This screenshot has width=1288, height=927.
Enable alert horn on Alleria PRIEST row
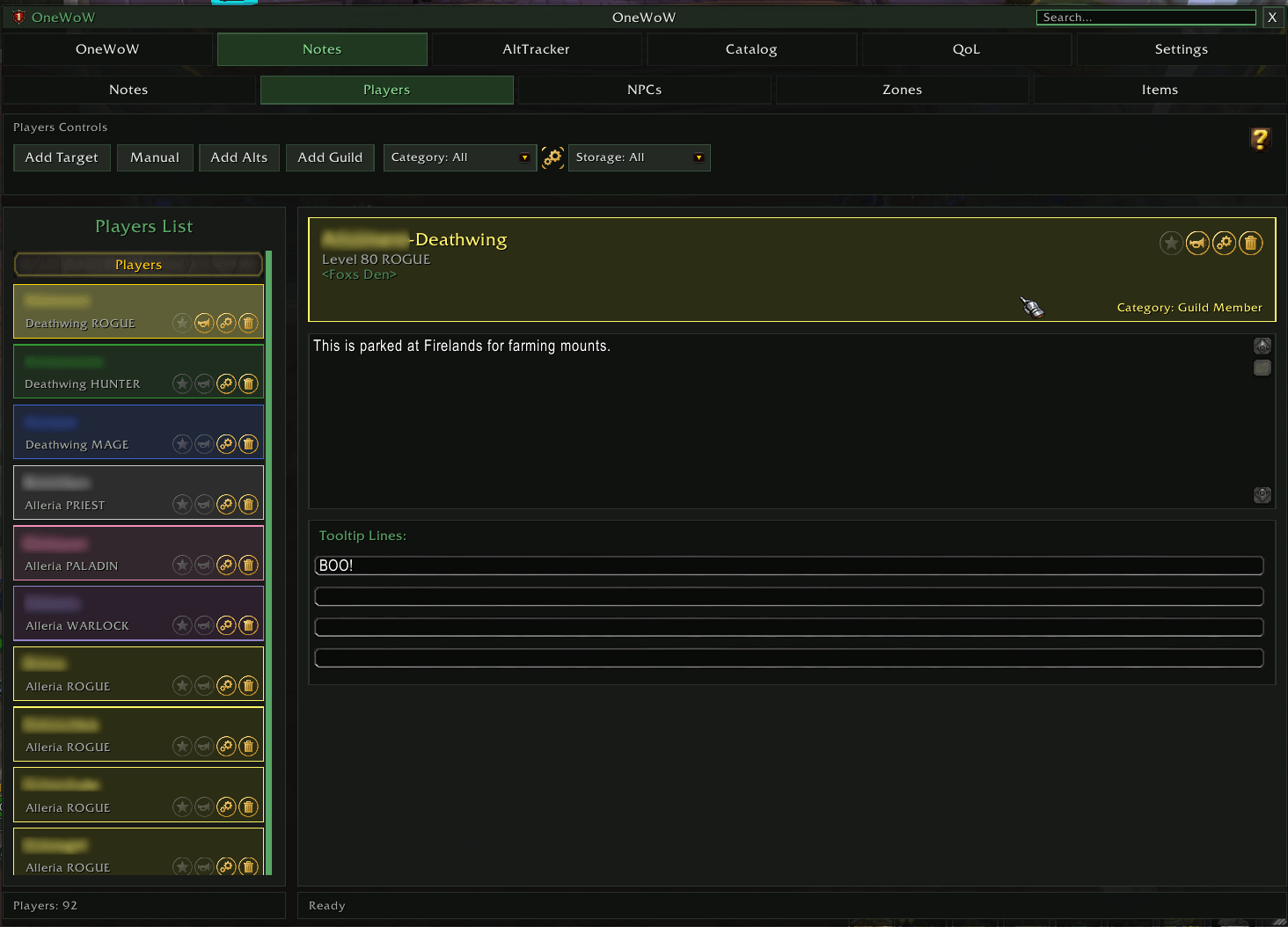pos(204,504)
